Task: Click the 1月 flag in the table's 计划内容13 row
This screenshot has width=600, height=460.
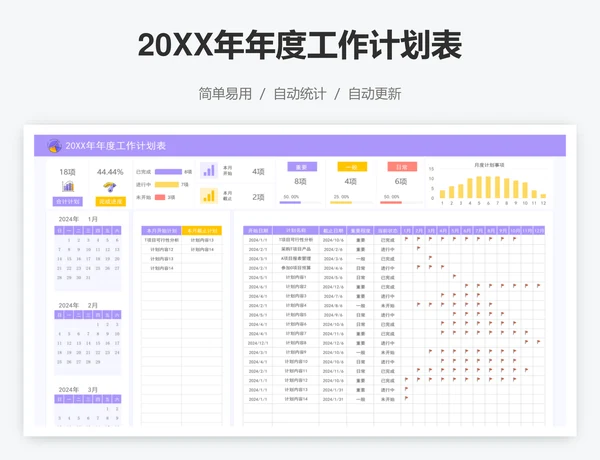Action: pyautogui.click(x=406, y=389)
